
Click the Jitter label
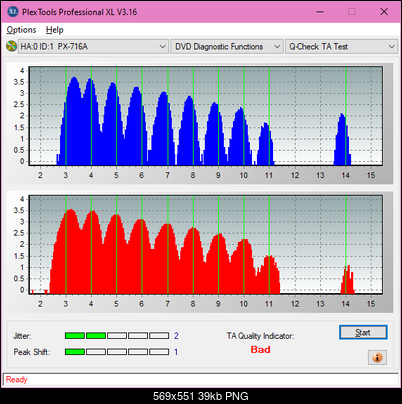[22, 336]
